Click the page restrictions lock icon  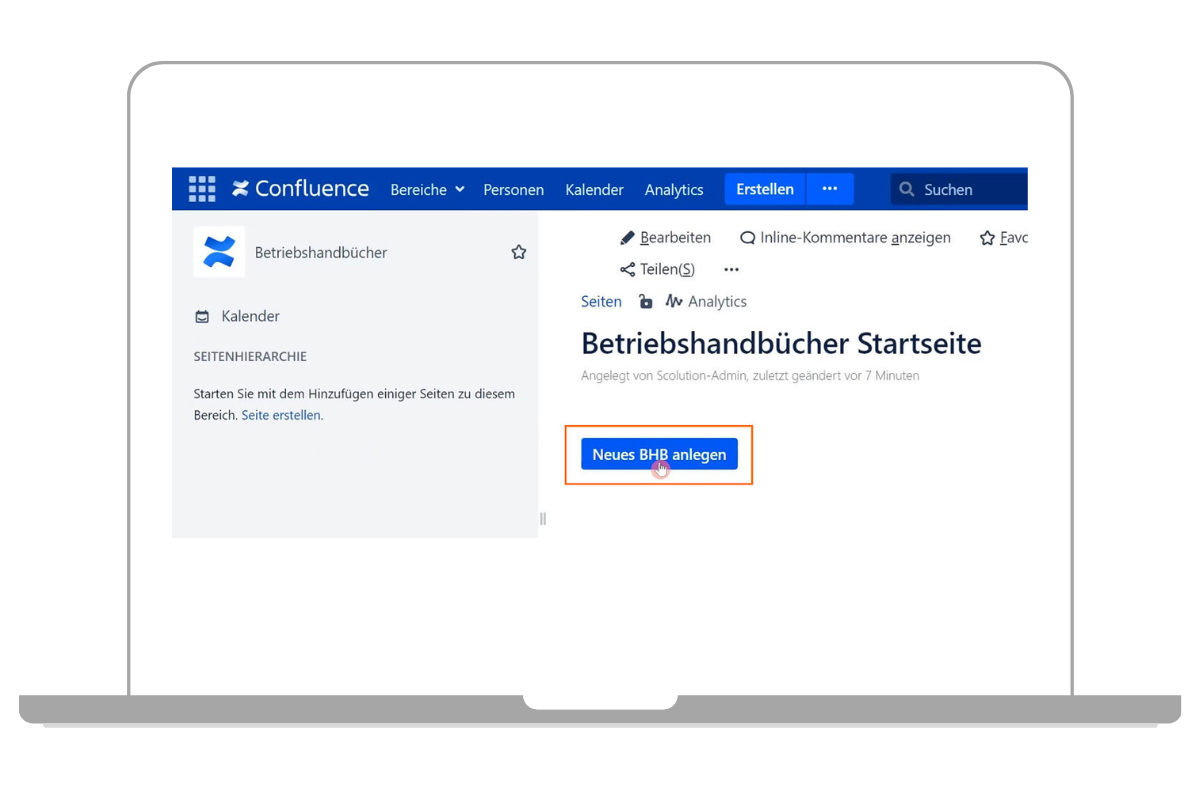[x=646, y=301]
